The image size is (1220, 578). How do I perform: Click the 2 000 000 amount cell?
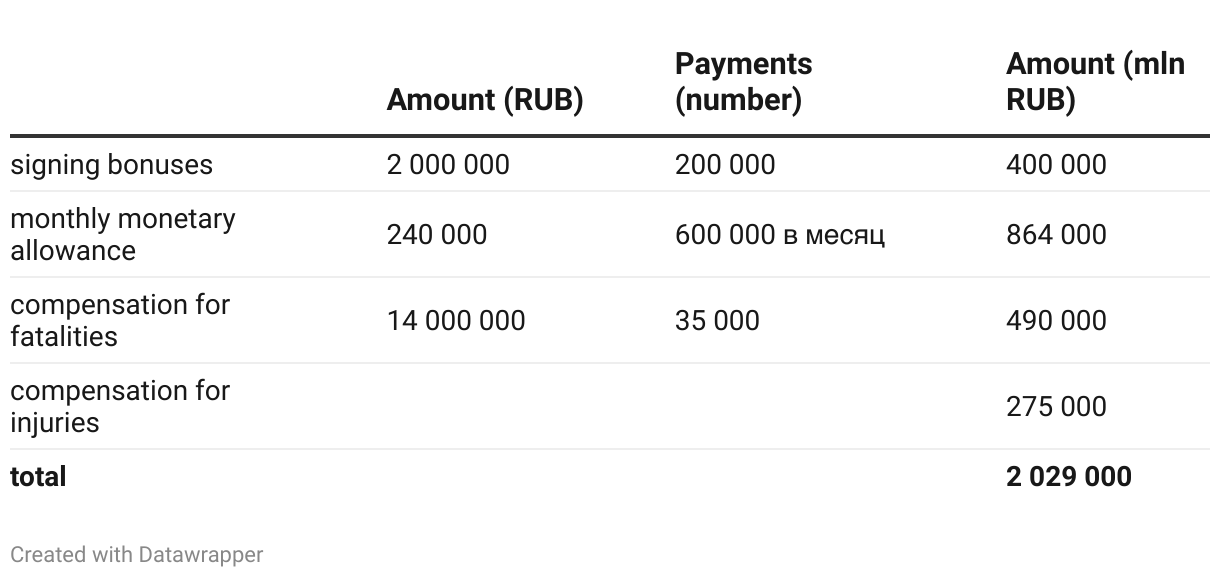coord(448,164)
